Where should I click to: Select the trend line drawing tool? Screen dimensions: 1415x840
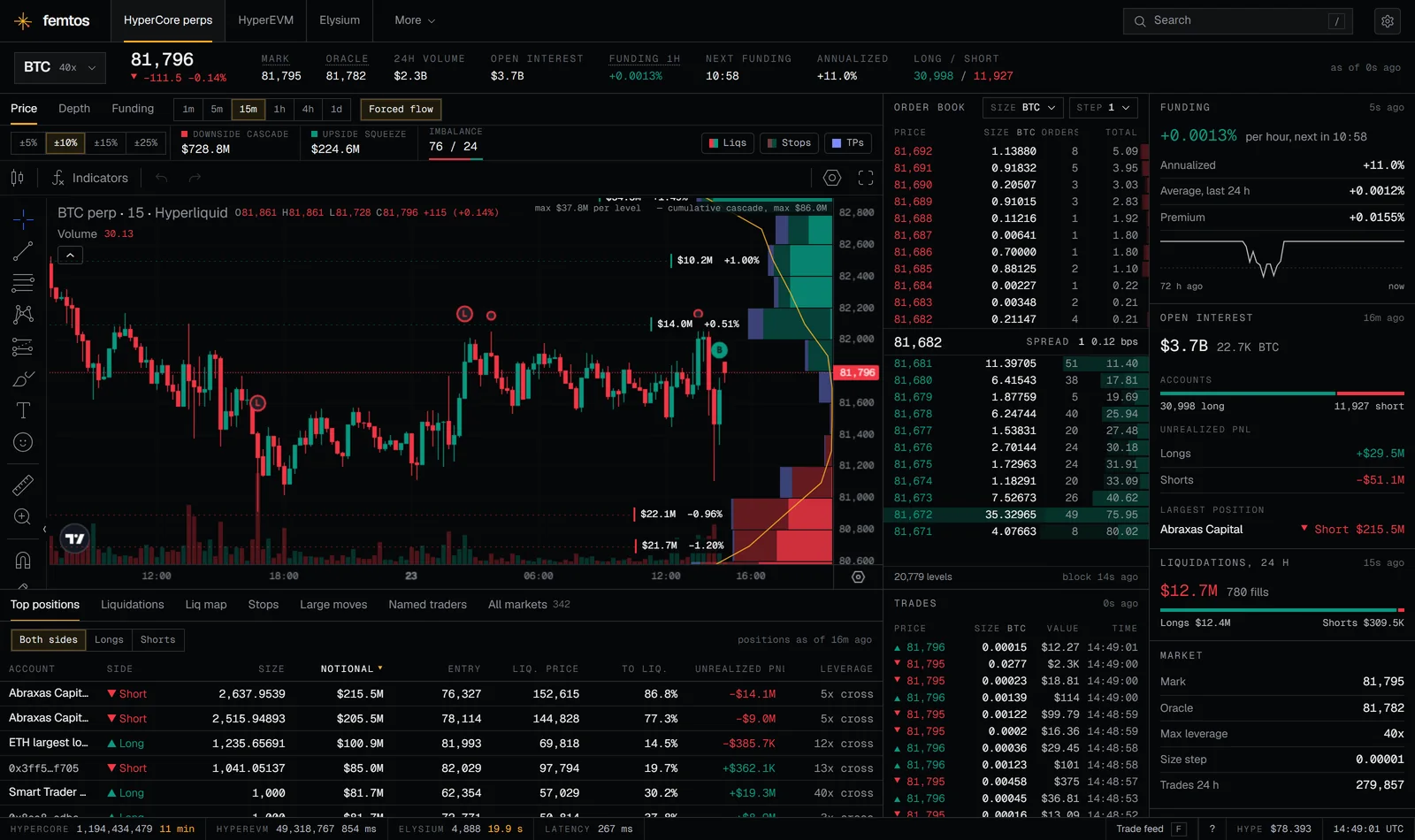point(23,251)
